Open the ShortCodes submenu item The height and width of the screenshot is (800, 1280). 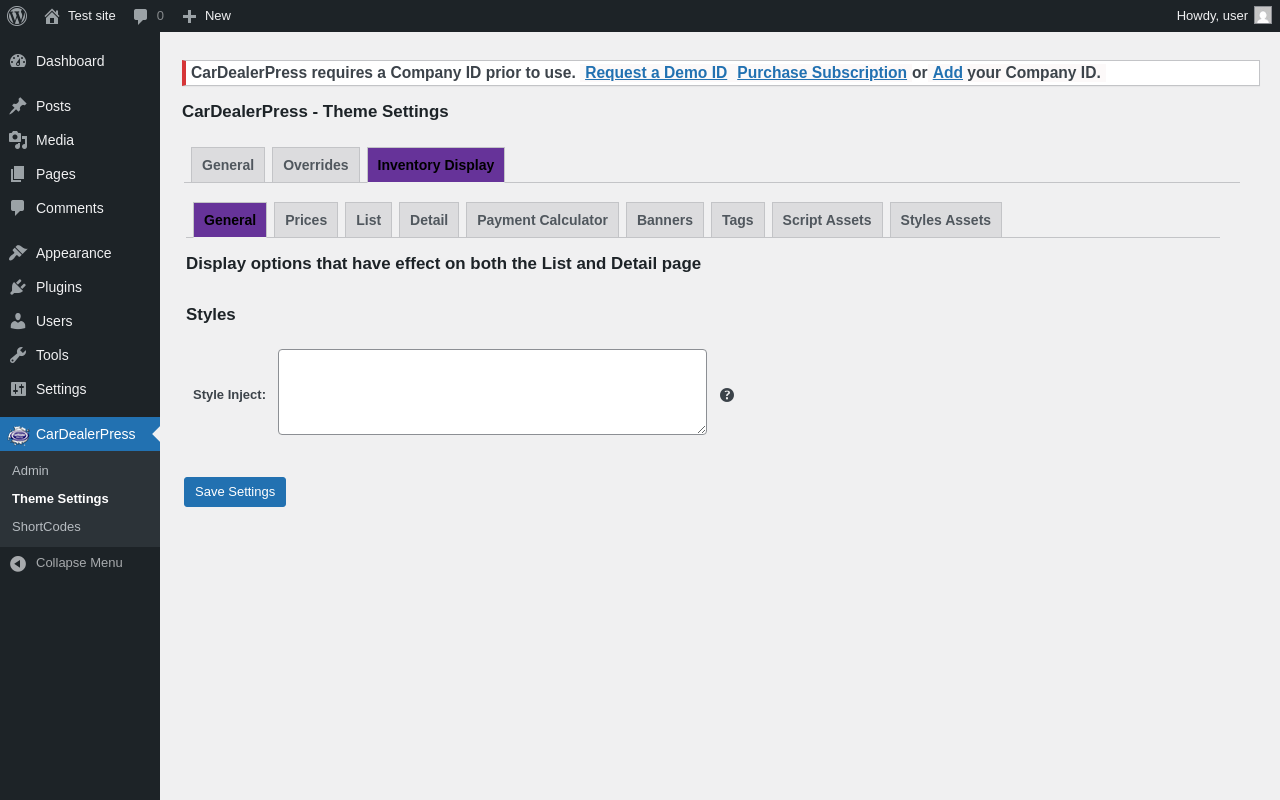[x=46, y=527]
